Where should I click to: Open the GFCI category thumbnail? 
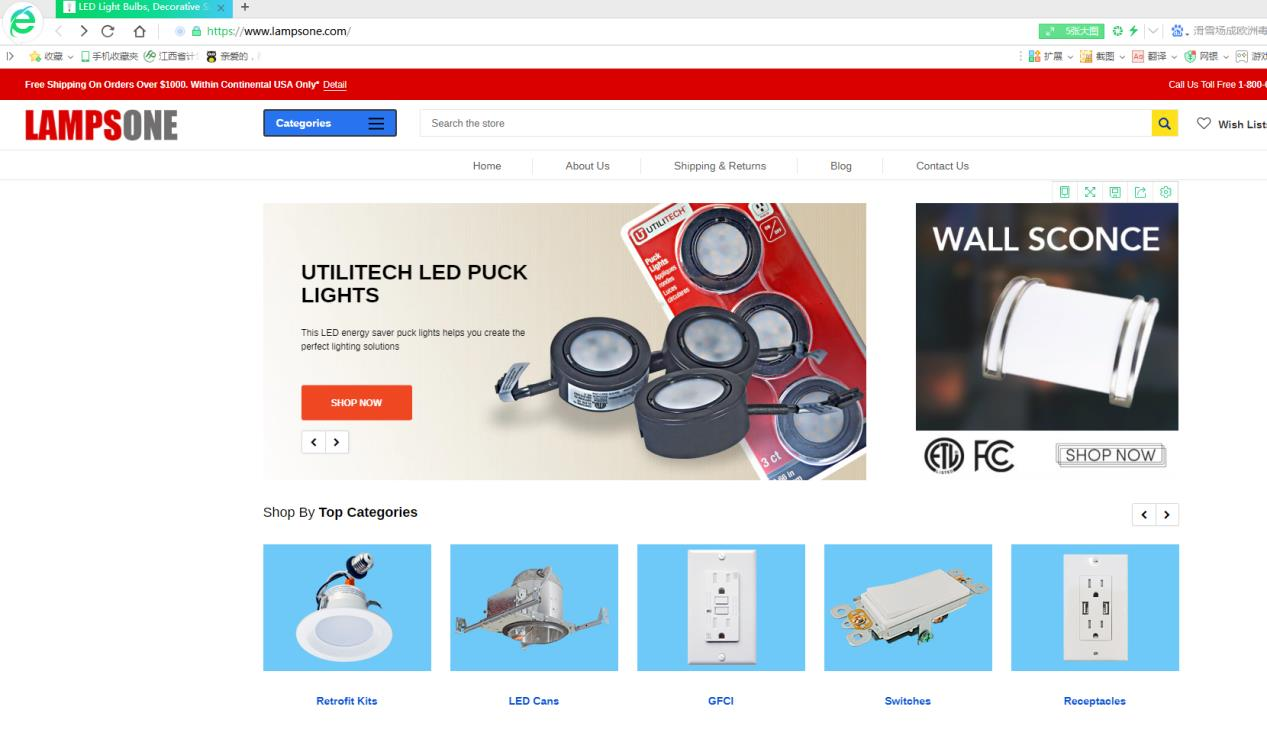(x=721, y=607)
